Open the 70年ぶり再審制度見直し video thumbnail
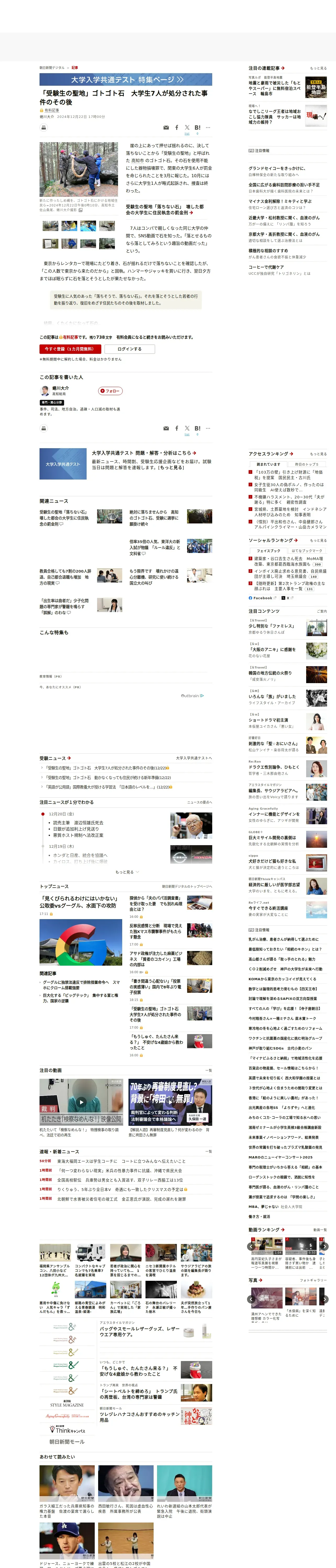The width and height of the screenshot is (336, 1568). pos(170,1102)
